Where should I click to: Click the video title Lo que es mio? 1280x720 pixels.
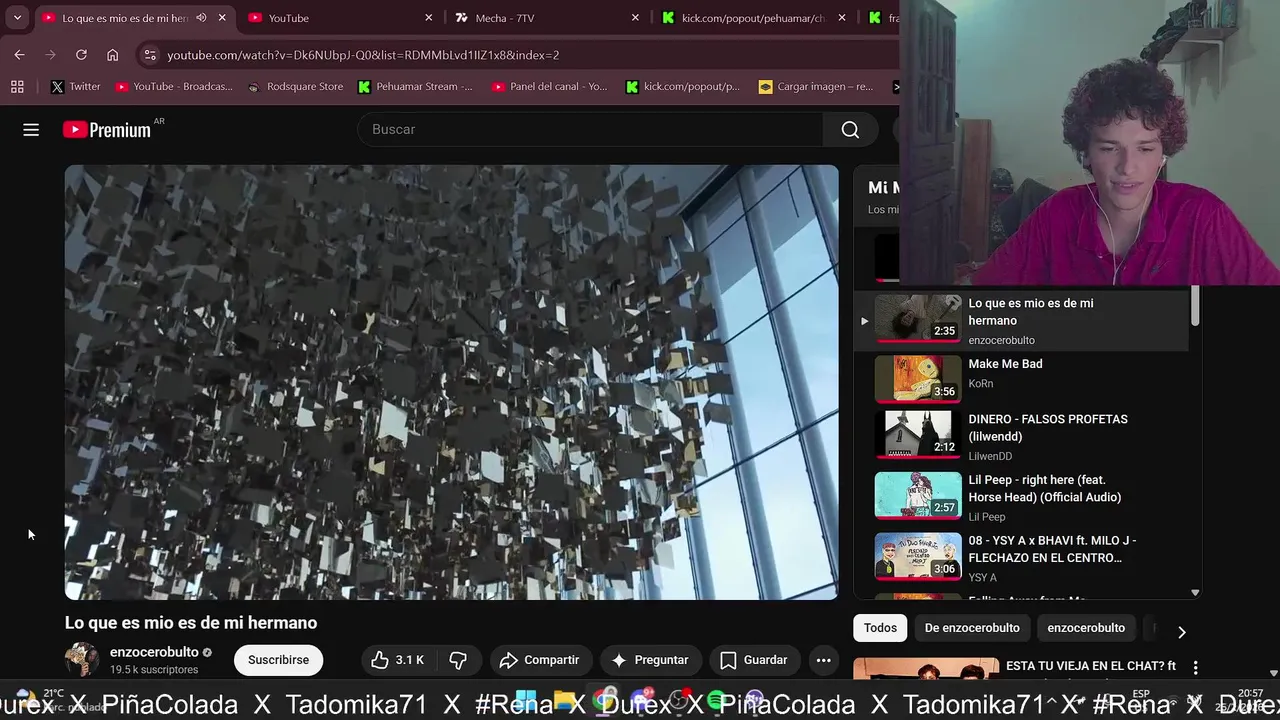191,622
